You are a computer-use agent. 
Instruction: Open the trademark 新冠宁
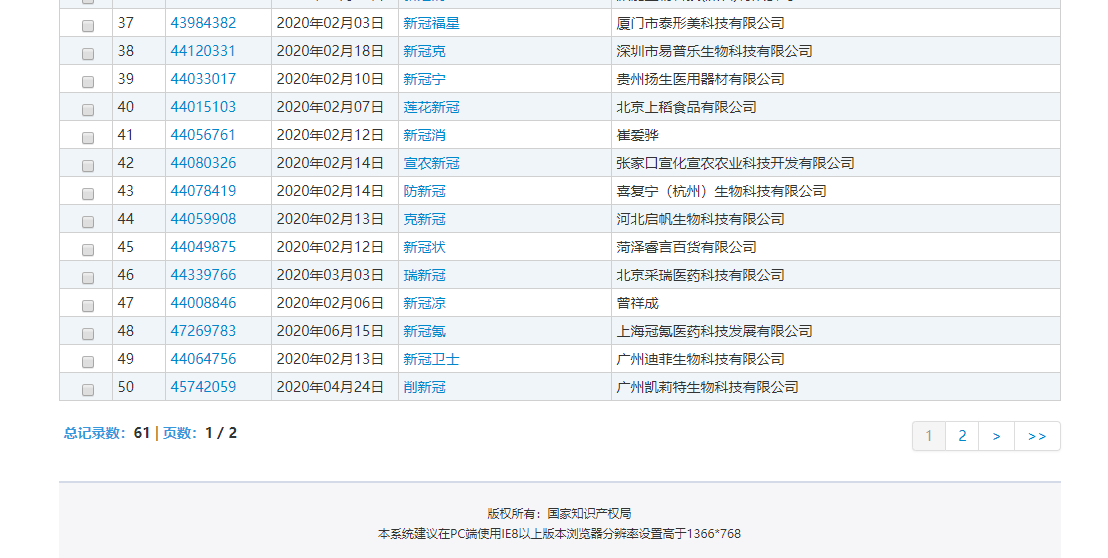(x=424, y=79)
